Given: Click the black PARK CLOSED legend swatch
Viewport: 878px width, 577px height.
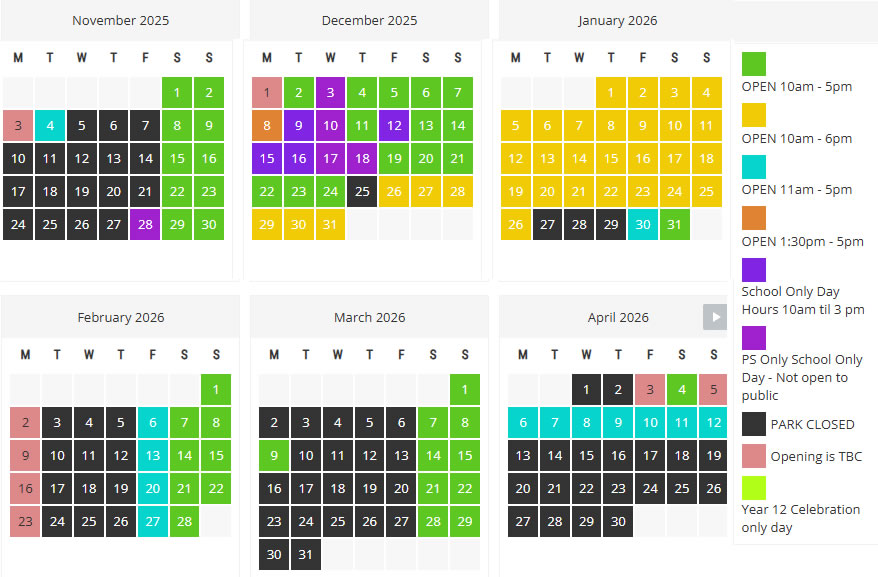Looking at the screenshot, I should pos(754,424).
